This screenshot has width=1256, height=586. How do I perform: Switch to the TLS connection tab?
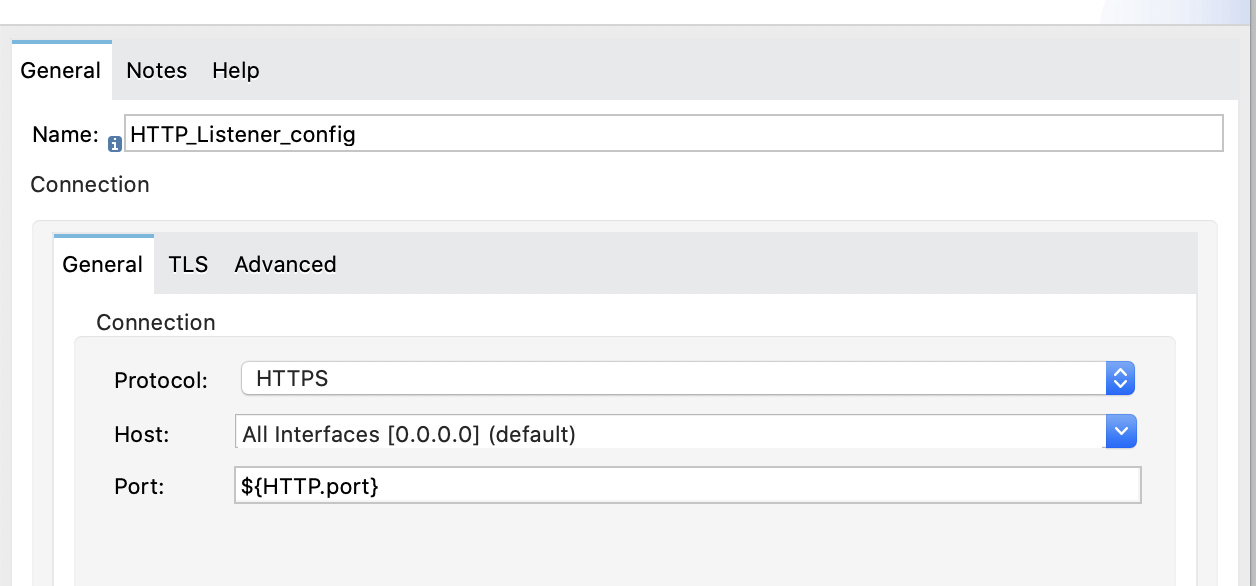(x=188, y=264)
